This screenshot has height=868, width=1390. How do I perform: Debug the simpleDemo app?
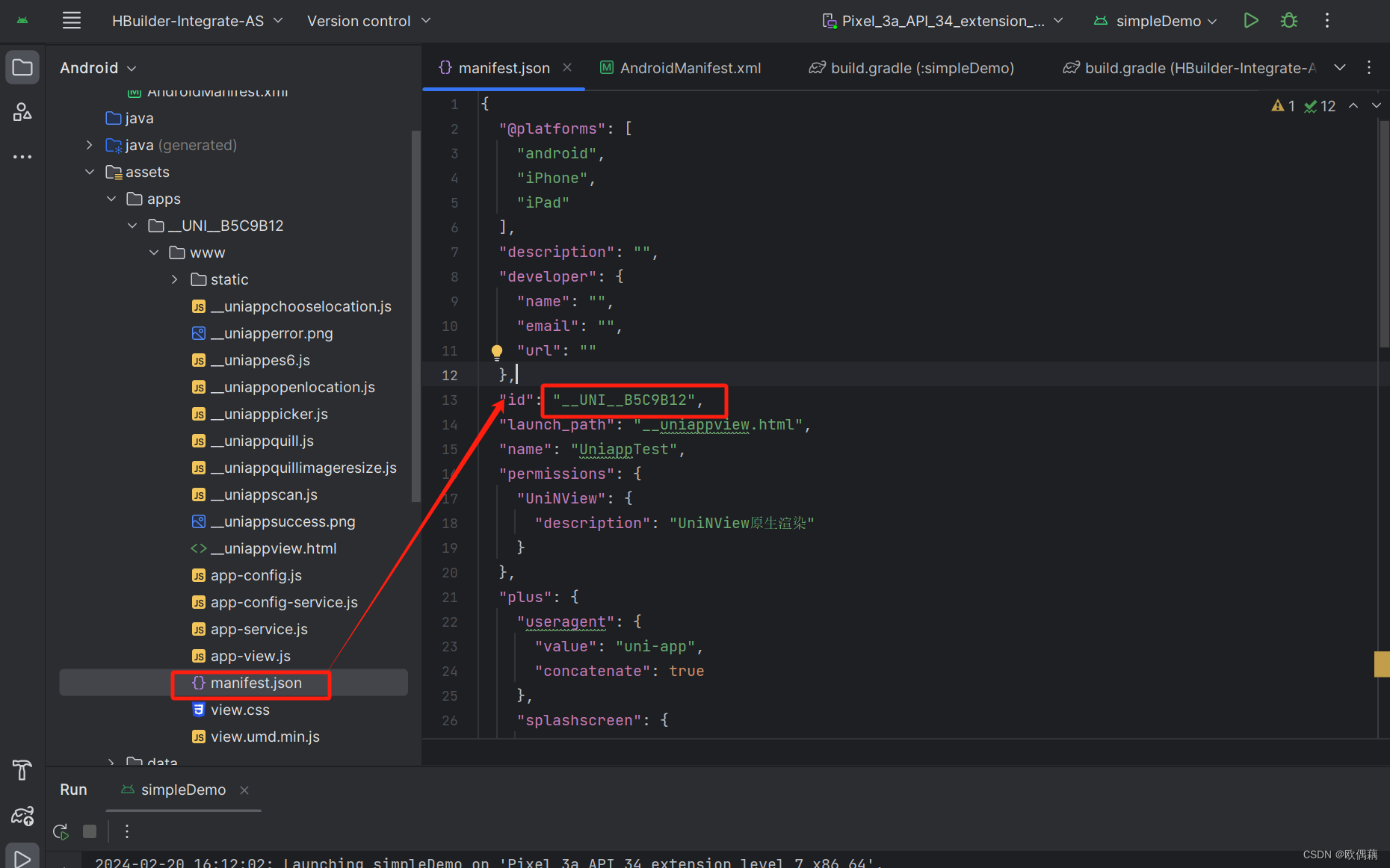1289,21
